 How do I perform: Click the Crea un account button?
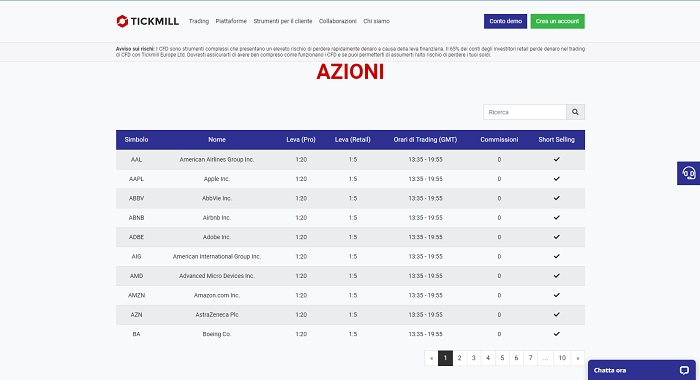click(558, 21)
